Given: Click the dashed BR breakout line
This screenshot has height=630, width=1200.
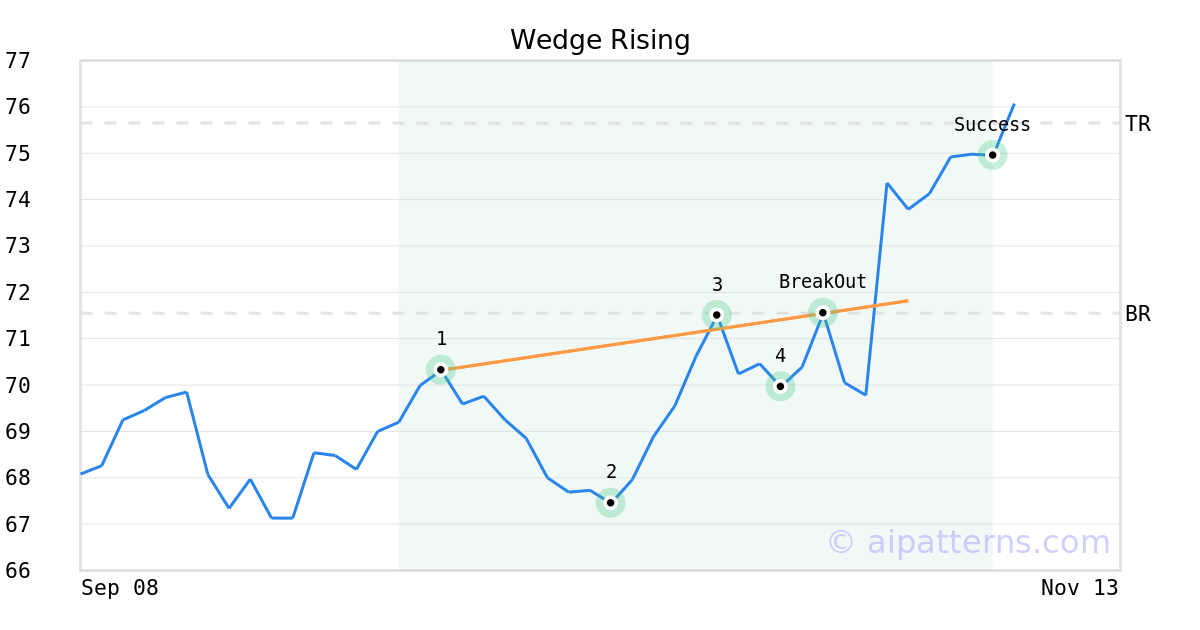Looking at the screenshot, I should (x=250, y=313).
